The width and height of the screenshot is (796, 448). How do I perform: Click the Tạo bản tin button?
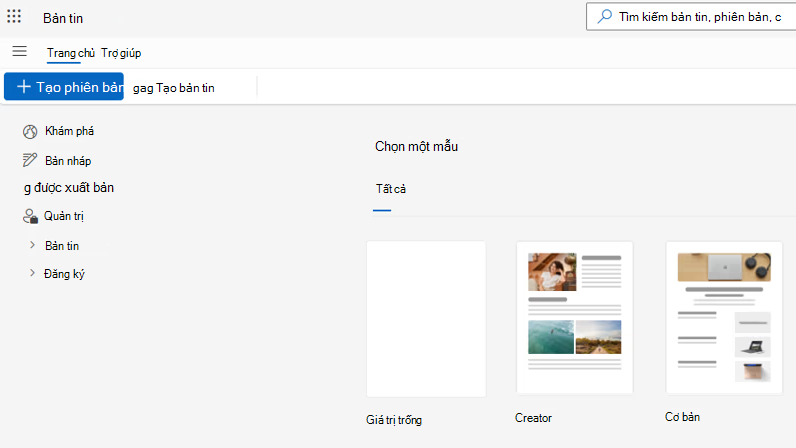pos(174,88)
